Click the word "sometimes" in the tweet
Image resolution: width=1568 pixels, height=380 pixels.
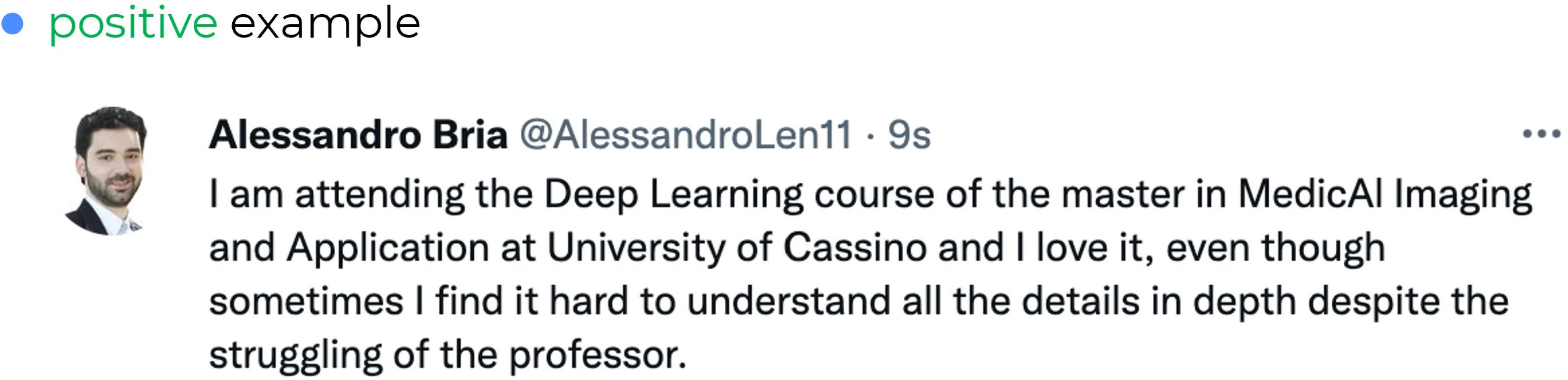coord(306,301)
